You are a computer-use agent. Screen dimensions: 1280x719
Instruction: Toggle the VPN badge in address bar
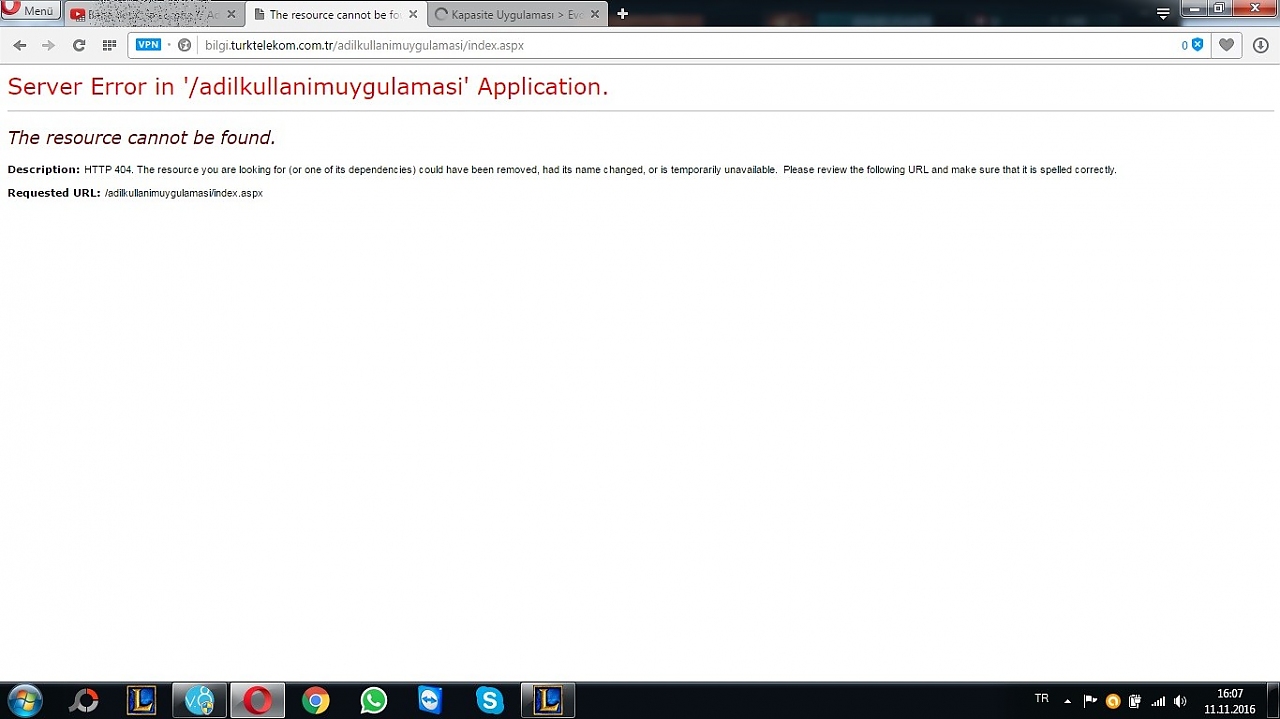click(x=148, y=45)
